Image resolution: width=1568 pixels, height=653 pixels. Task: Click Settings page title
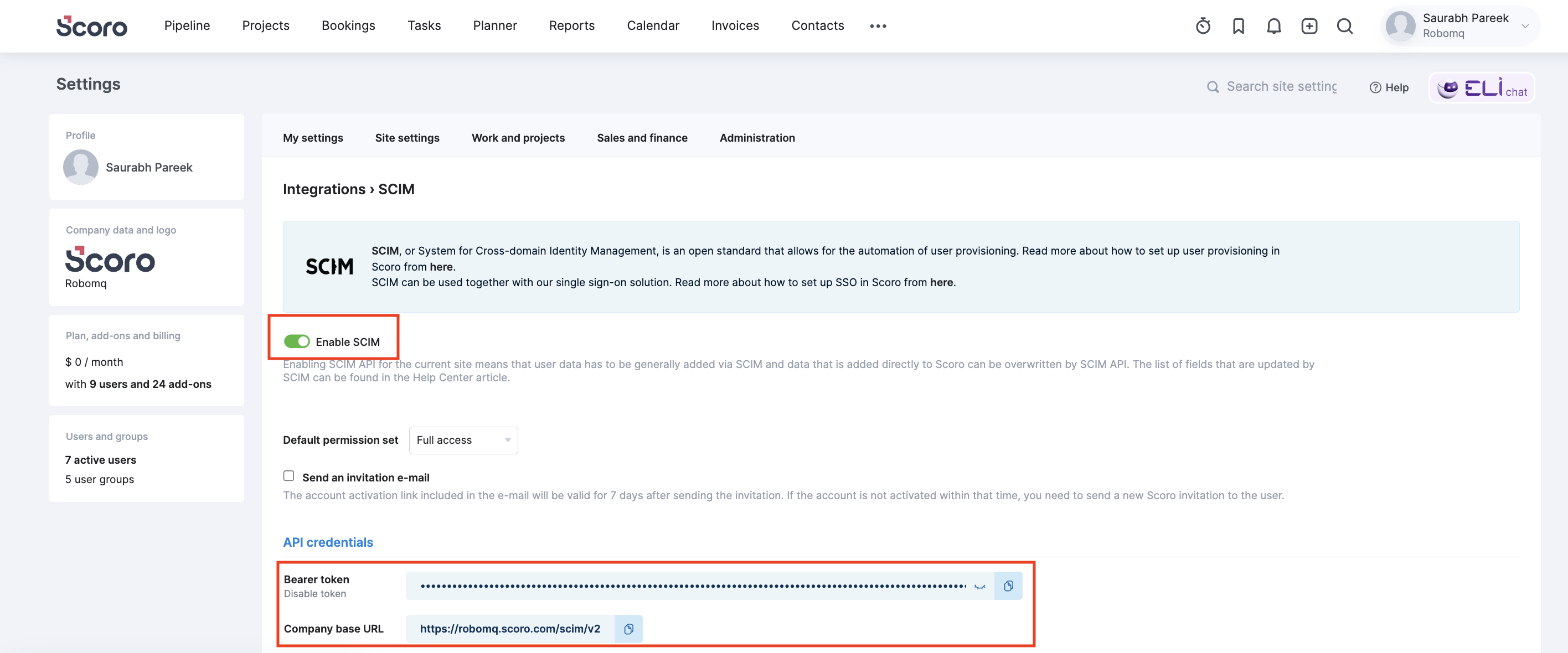tap(88, 84)
